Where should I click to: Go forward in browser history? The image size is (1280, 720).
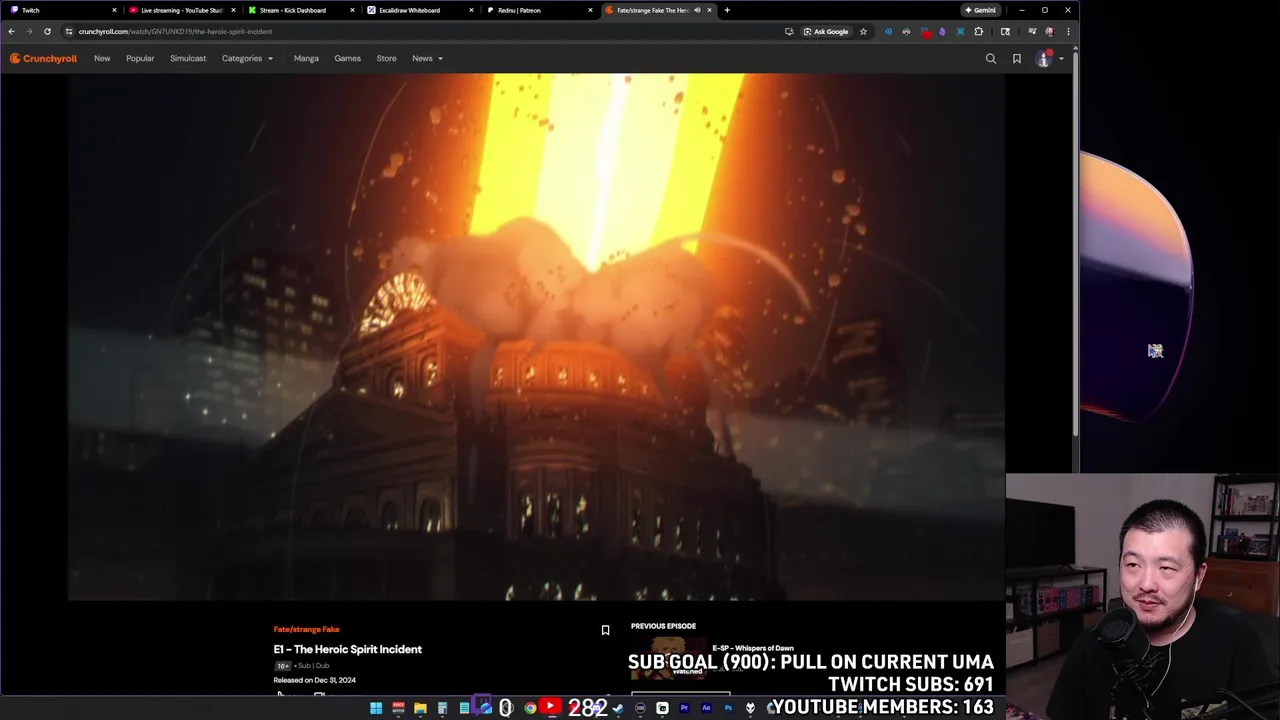pos(29,31)
